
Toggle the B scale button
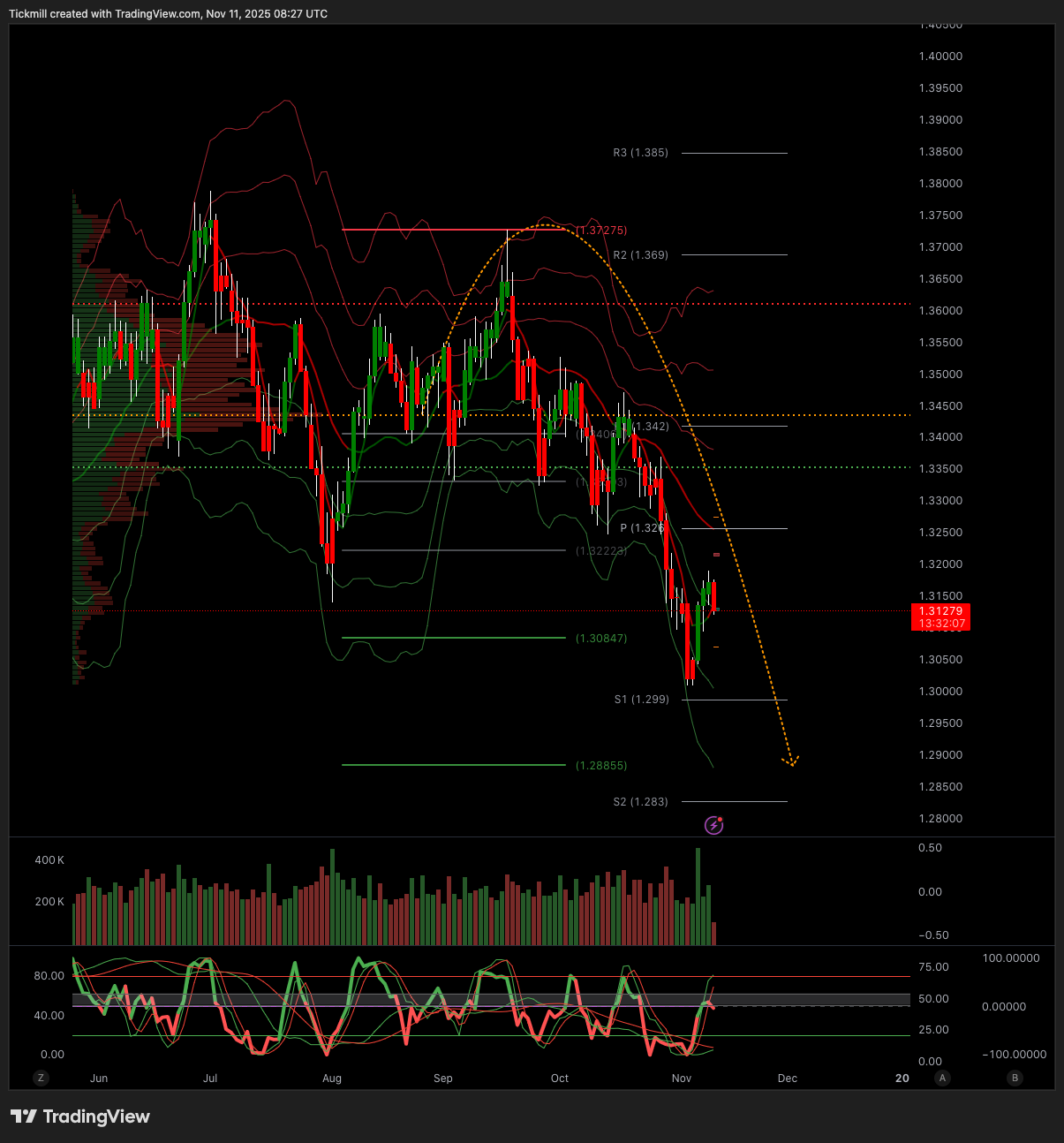pos(1015,1078)
